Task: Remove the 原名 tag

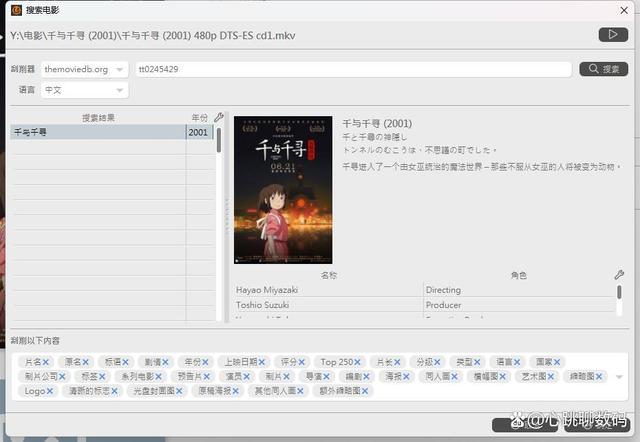Action: tap(85, 362)
